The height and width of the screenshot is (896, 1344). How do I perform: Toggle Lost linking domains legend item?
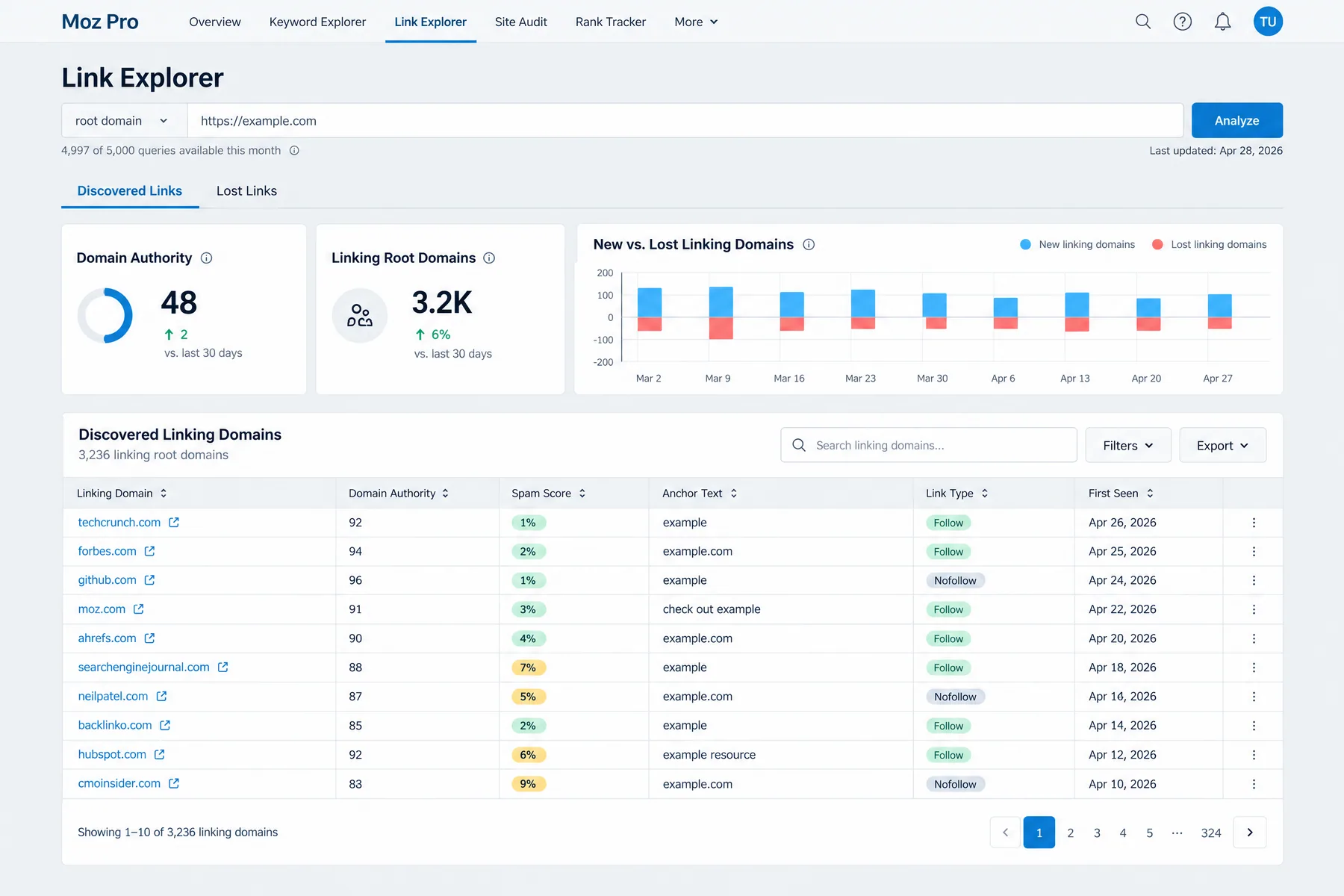click(x=1210, y=245)
